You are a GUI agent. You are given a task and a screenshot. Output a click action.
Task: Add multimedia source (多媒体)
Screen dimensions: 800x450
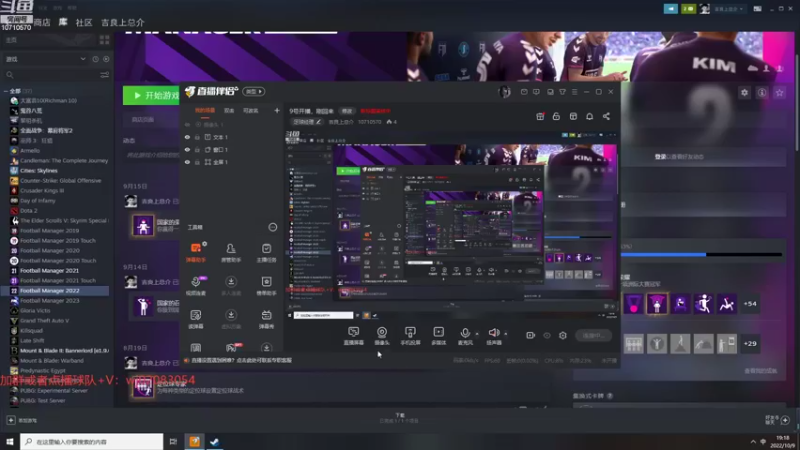tap(439, 336)
